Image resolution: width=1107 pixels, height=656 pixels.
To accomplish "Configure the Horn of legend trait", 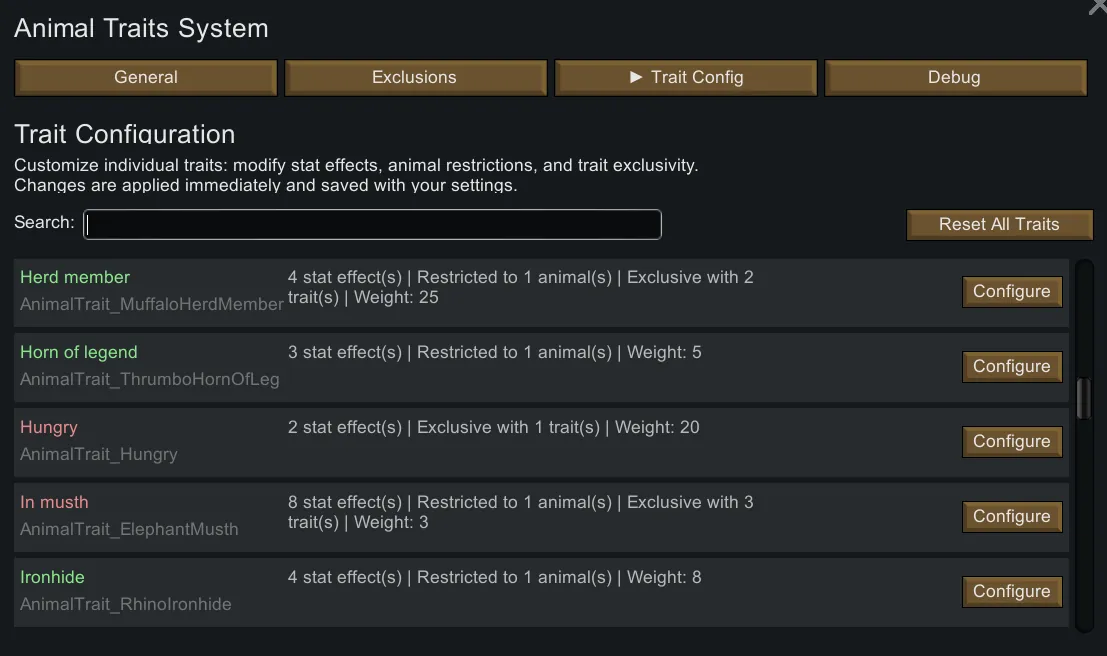I will (x=1012, y=367).
